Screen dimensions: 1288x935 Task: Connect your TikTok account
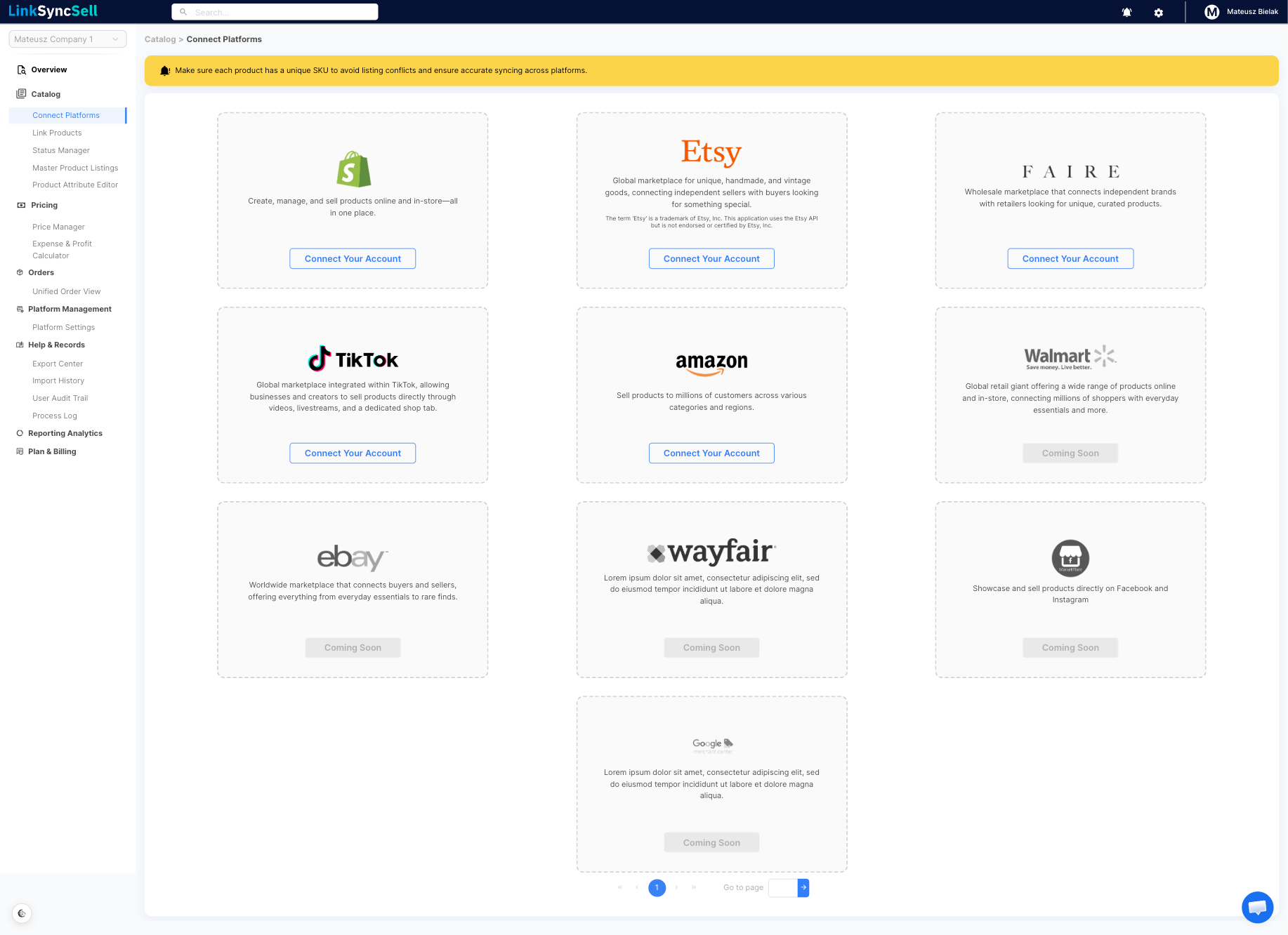[x=353, y=453]
